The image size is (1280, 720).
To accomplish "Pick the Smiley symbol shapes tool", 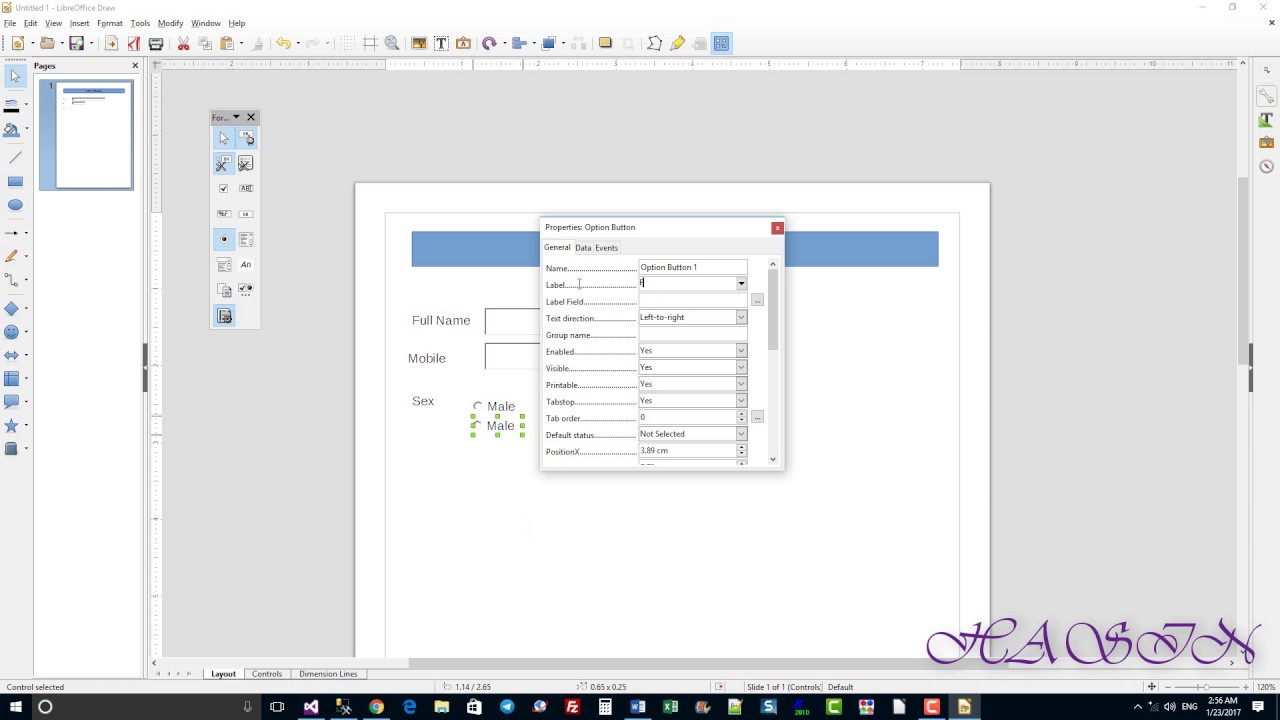I will pyautogui.click(x=12, y=332).
